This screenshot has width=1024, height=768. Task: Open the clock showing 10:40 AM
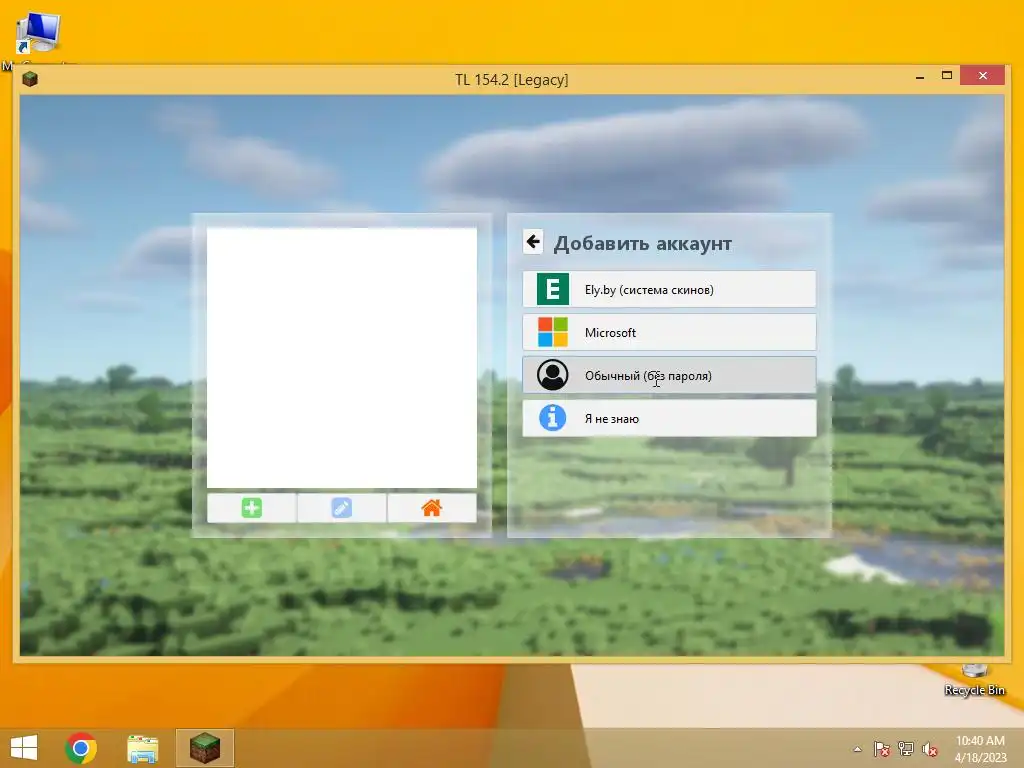click(980, 748)
